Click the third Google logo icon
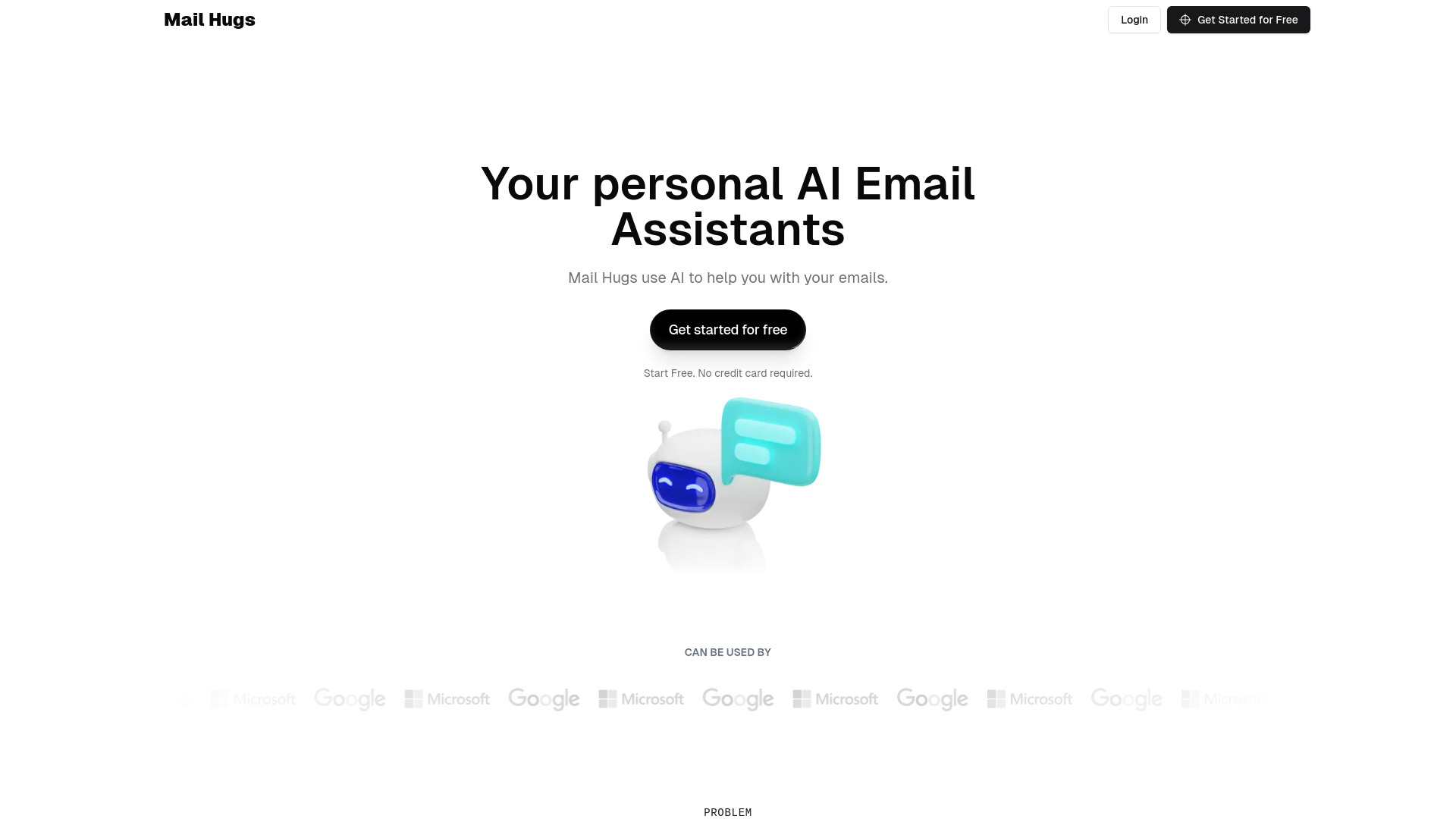The height and width of the screenshot is (819, 1456). (x=738, y=698)
